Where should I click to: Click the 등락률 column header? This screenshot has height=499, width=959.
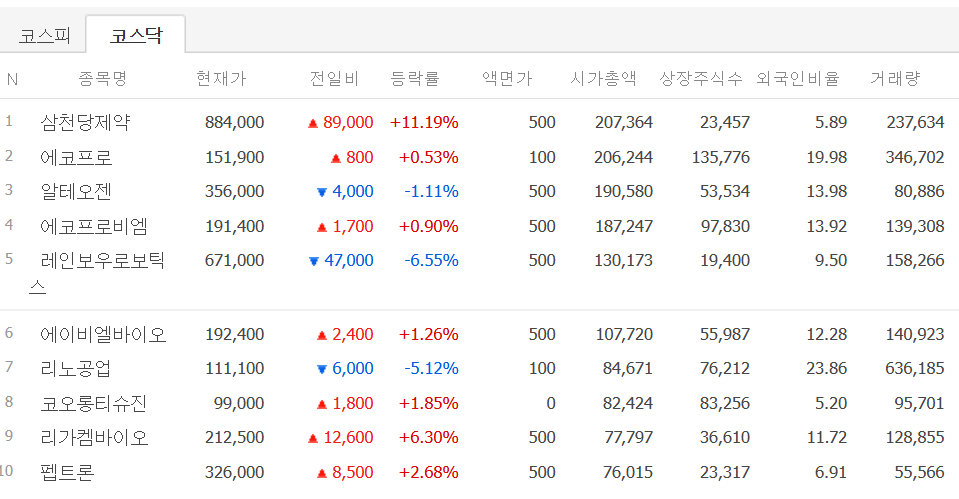pos(415,78)
